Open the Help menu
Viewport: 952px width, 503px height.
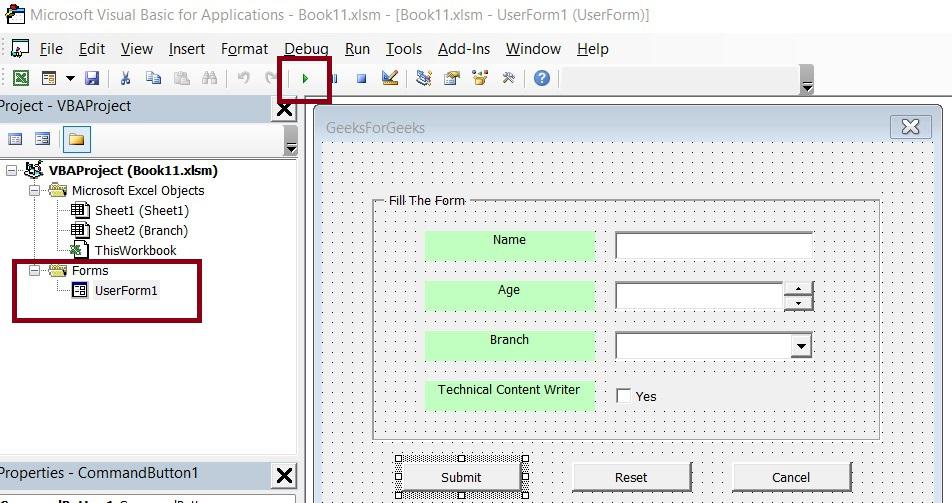click(x=593, y=49)
